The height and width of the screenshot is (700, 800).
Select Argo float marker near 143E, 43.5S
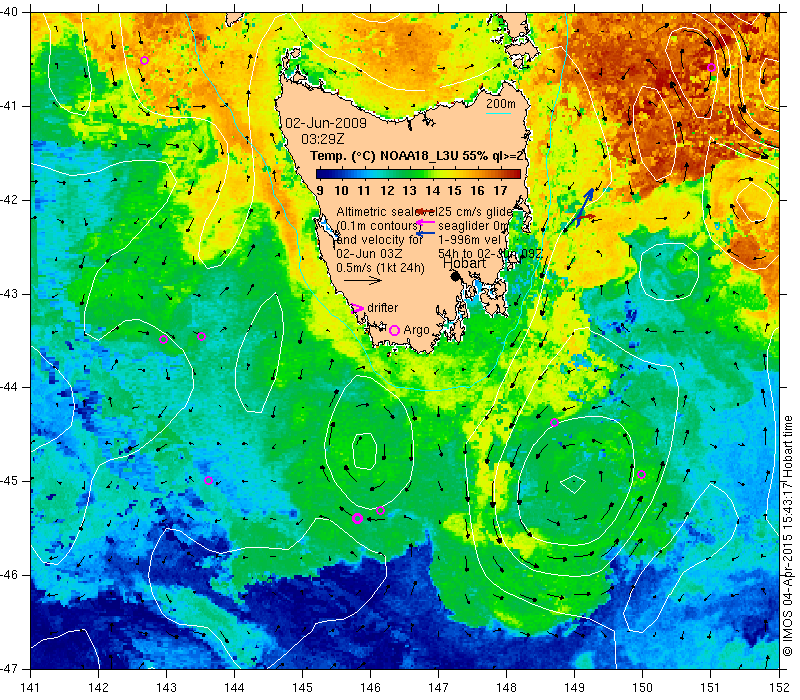[x=163, y=340]
